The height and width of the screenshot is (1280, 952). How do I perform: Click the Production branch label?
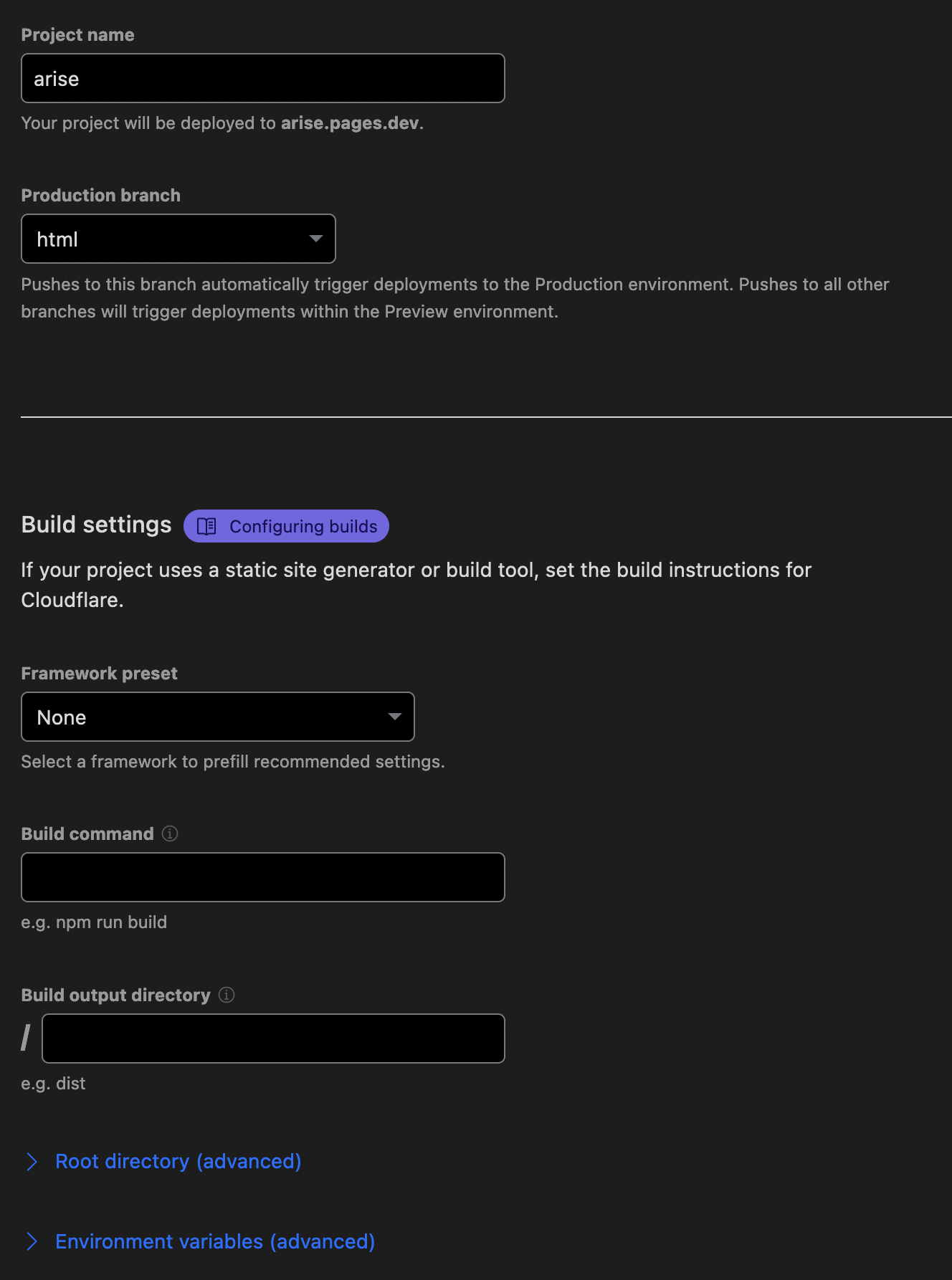[x=100, y=196]
